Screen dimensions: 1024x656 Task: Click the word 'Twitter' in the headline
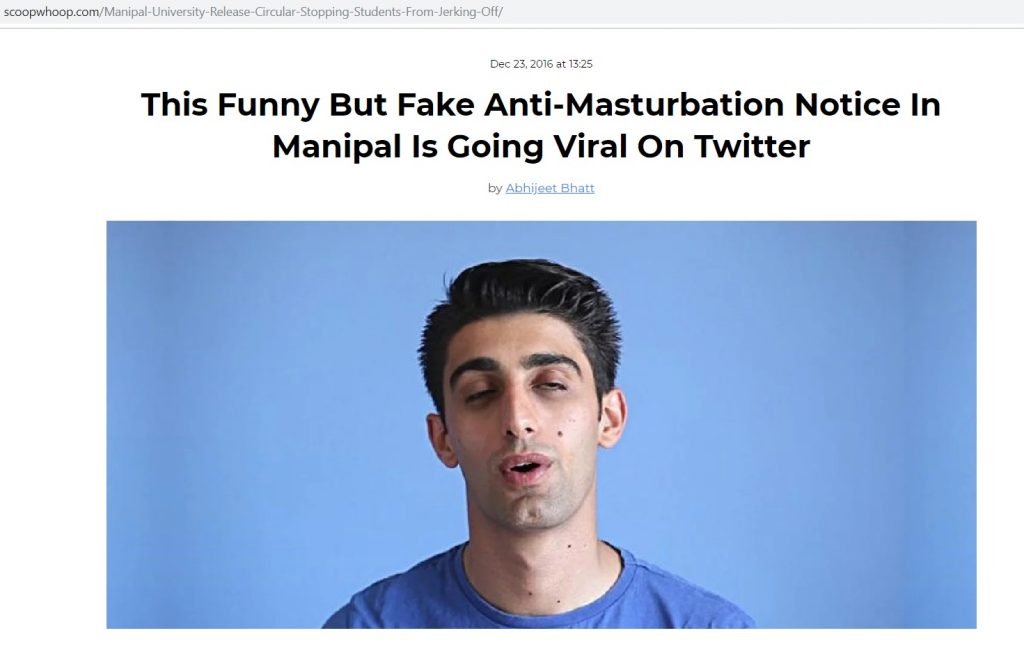tap(752, 146)
